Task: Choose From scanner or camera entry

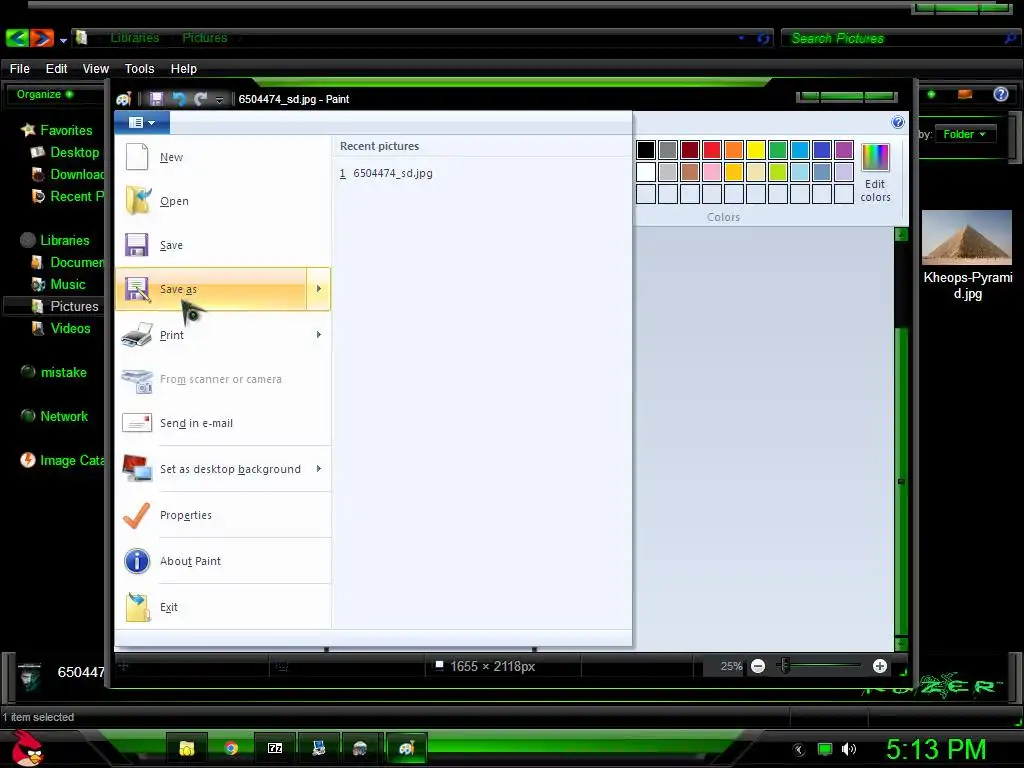Action: click(223, 379)
